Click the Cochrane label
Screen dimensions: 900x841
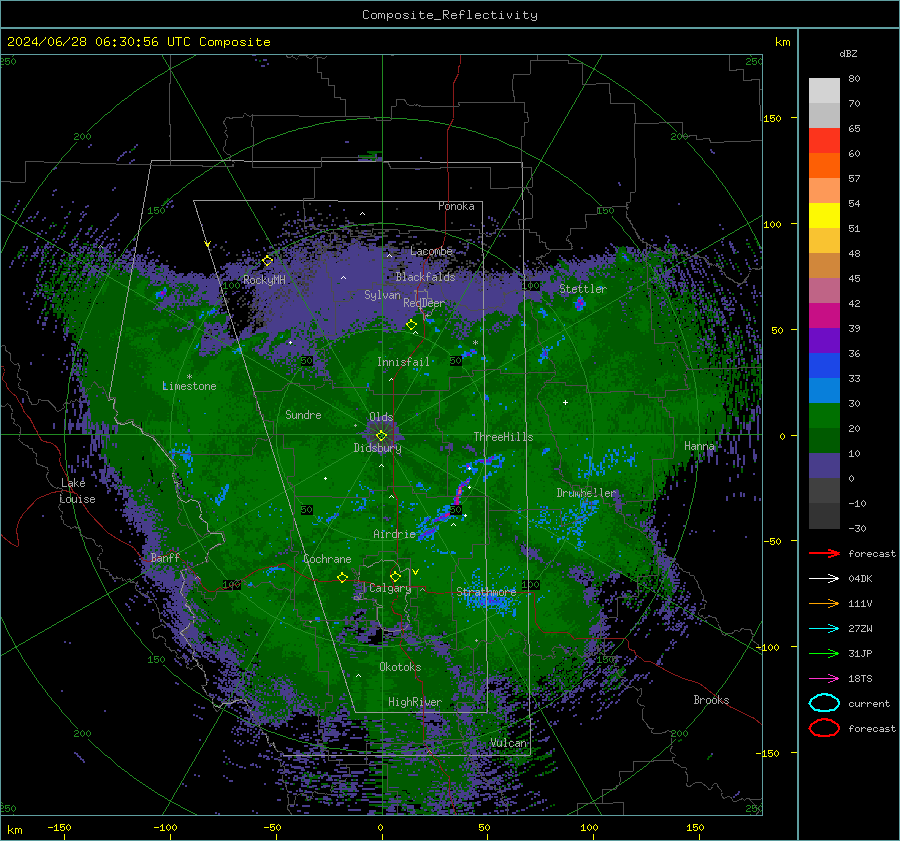(x=327, y=559)
